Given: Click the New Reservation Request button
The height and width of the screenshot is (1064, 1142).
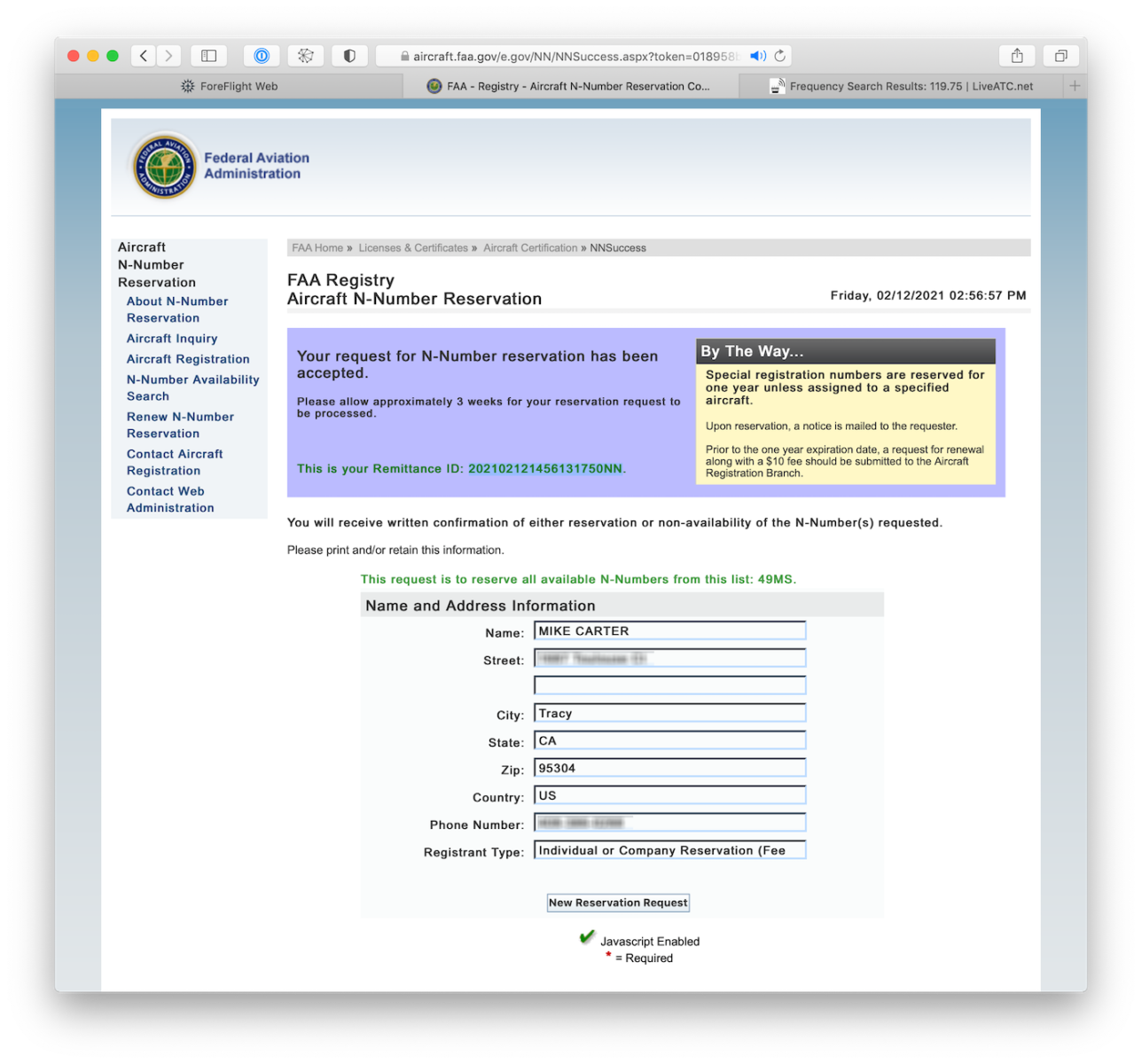Looking at the screenshot, I should (618, 903).
